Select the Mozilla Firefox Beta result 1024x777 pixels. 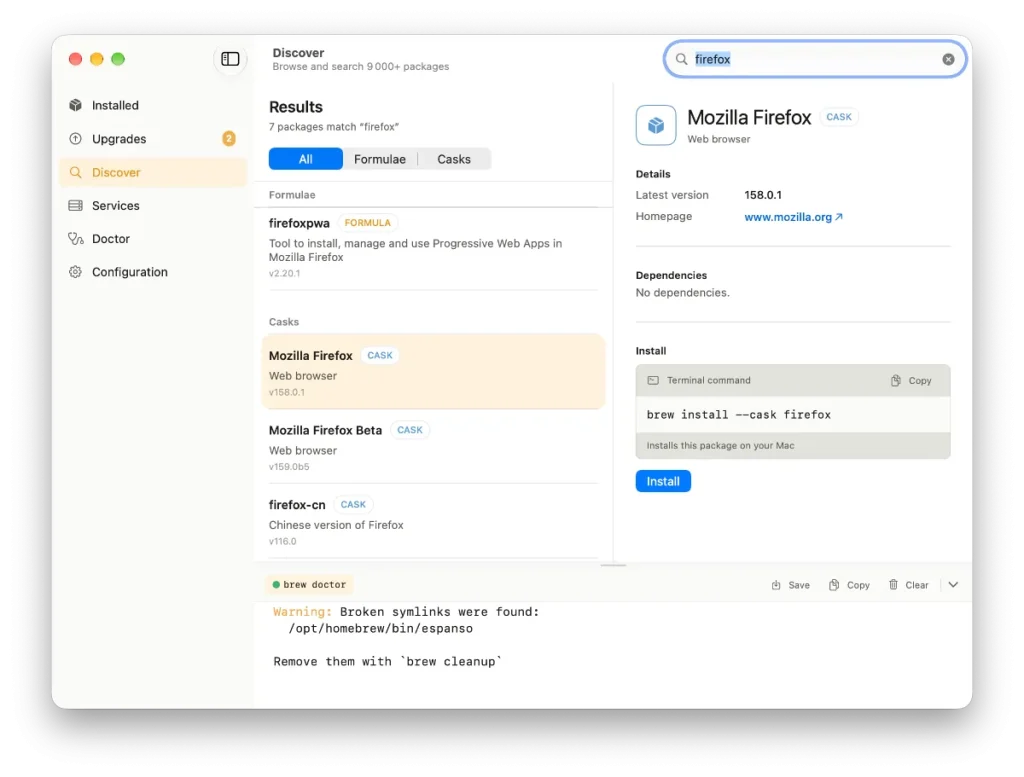(x=433, y=447)
